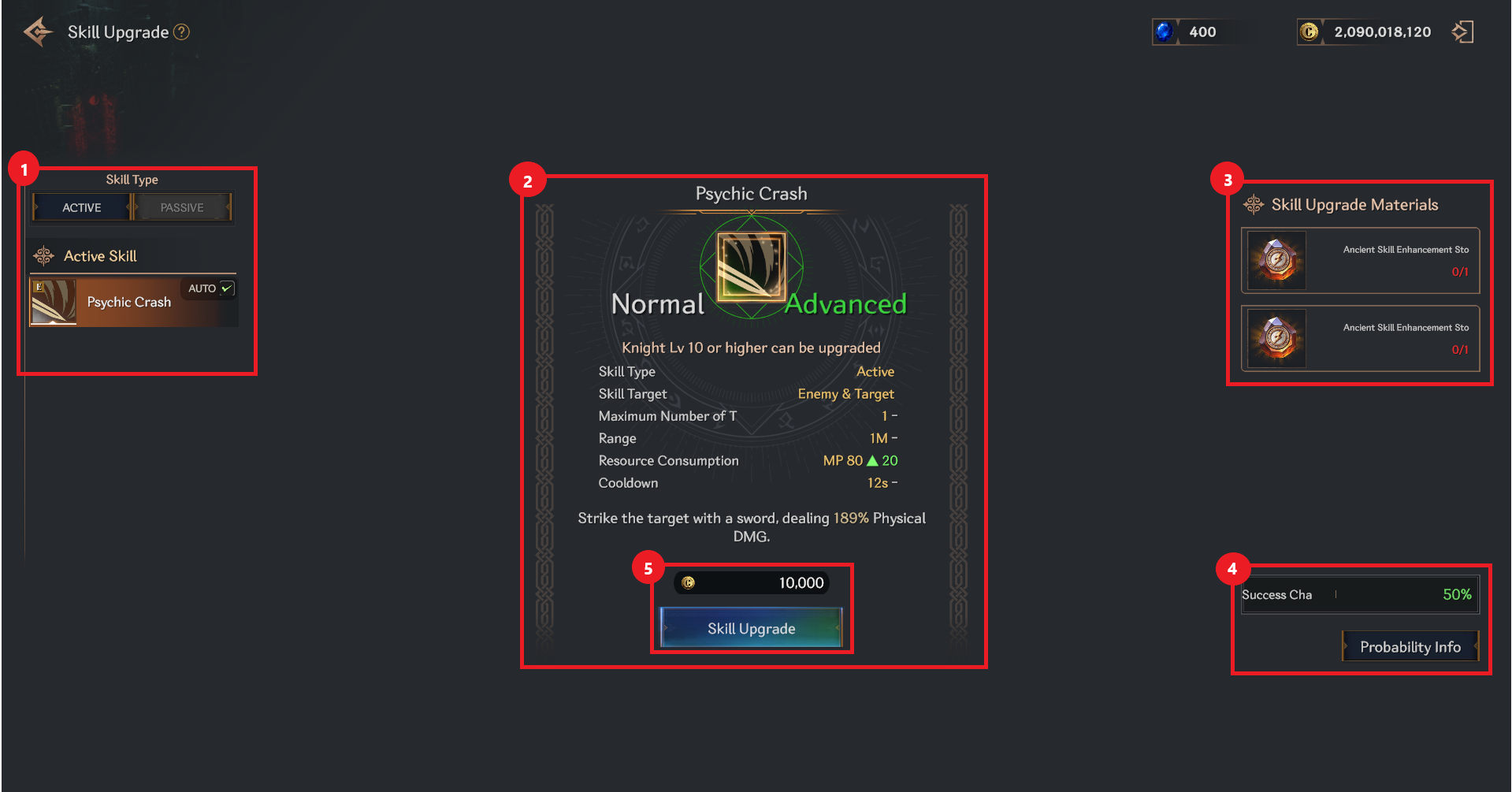Select the Psychic Crash skill emblem in center
Image resolution: width=1512 pixels, height=792 pixels.
pyautogui.click(x=751, y=267)
